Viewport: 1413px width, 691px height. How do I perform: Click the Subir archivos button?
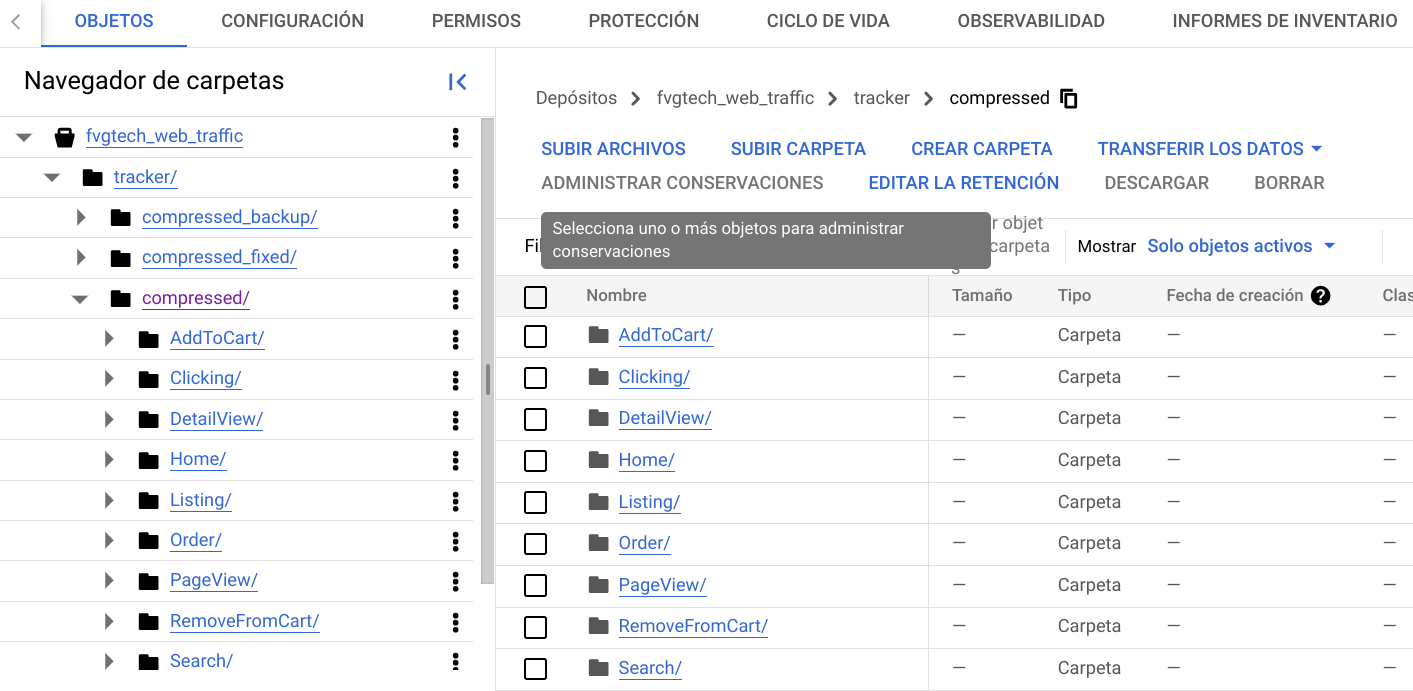pos(613,149)
